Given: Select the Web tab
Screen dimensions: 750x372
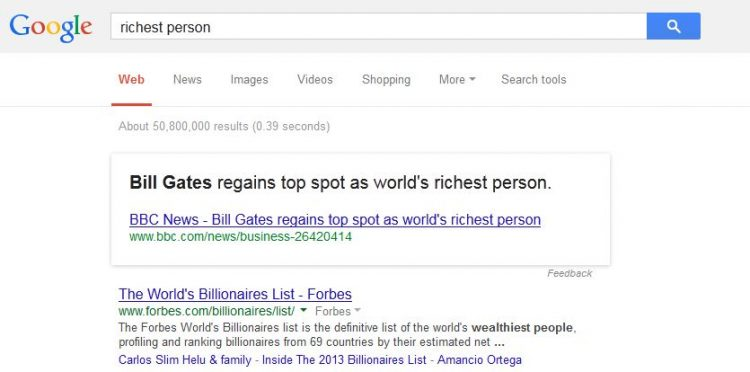Looking at the screenshot, I should click(x=132, y=80).
